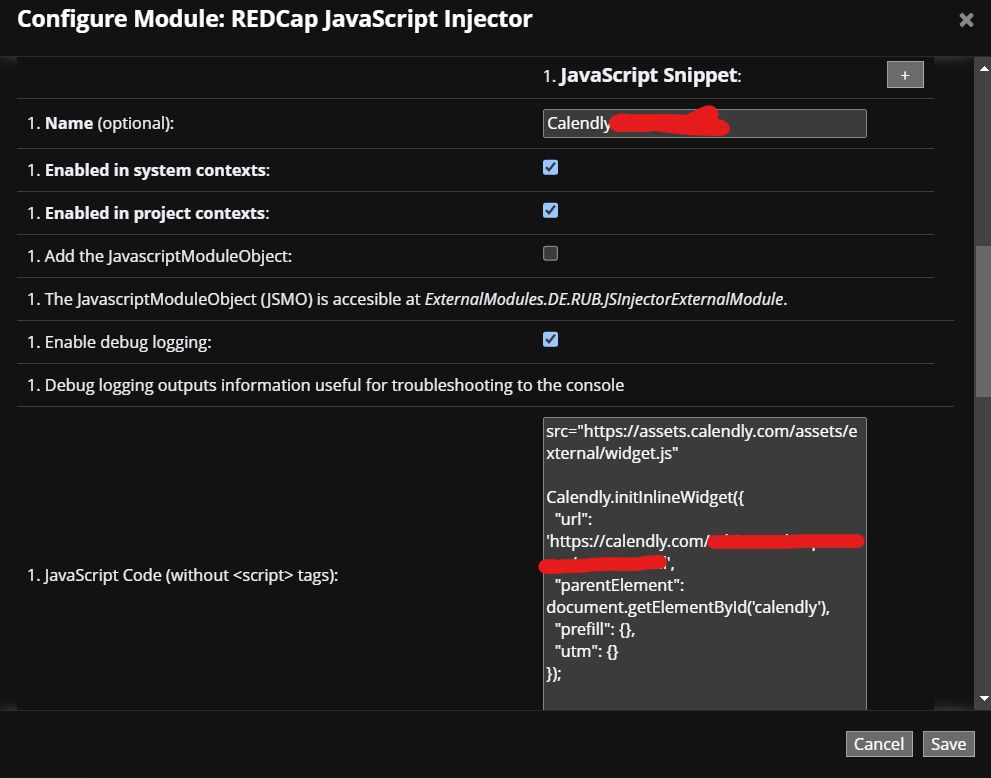991x778 pixels.
Task: Click the '"parentElement":' code line
Action: 619,585
